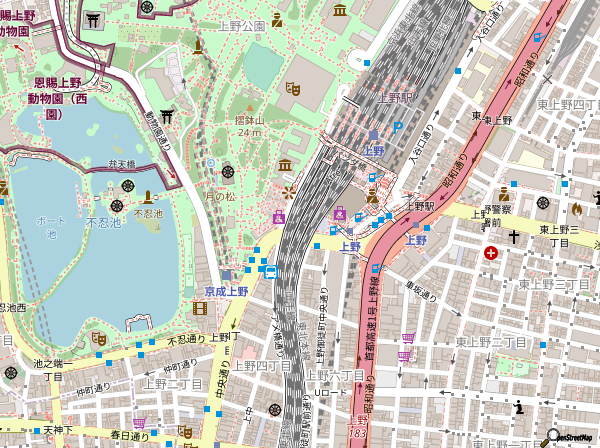Screen dimensions: 600x448
Task: Select the fire station flame icon
Action: point(577,209)
